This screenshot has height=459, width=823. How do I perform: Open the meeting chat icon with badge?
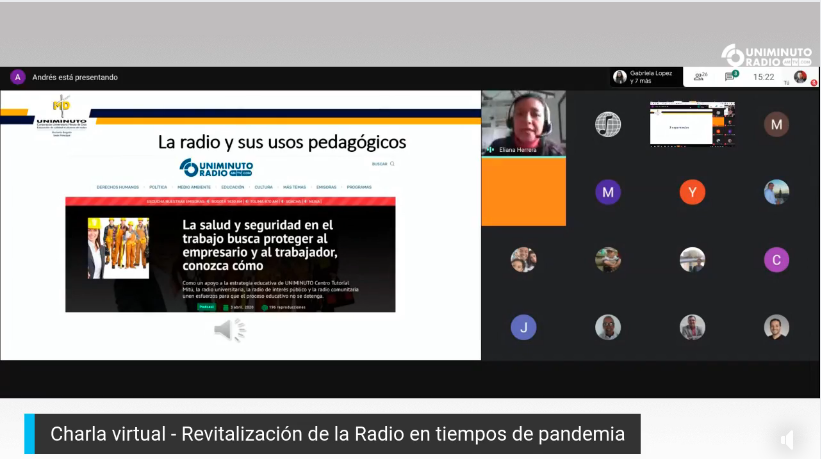tap(731, 77)
